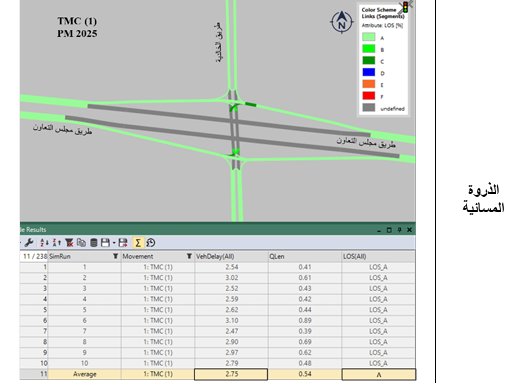Click the save-with-red-arrow export icon

pyautogui.click(x=123, y=243)
